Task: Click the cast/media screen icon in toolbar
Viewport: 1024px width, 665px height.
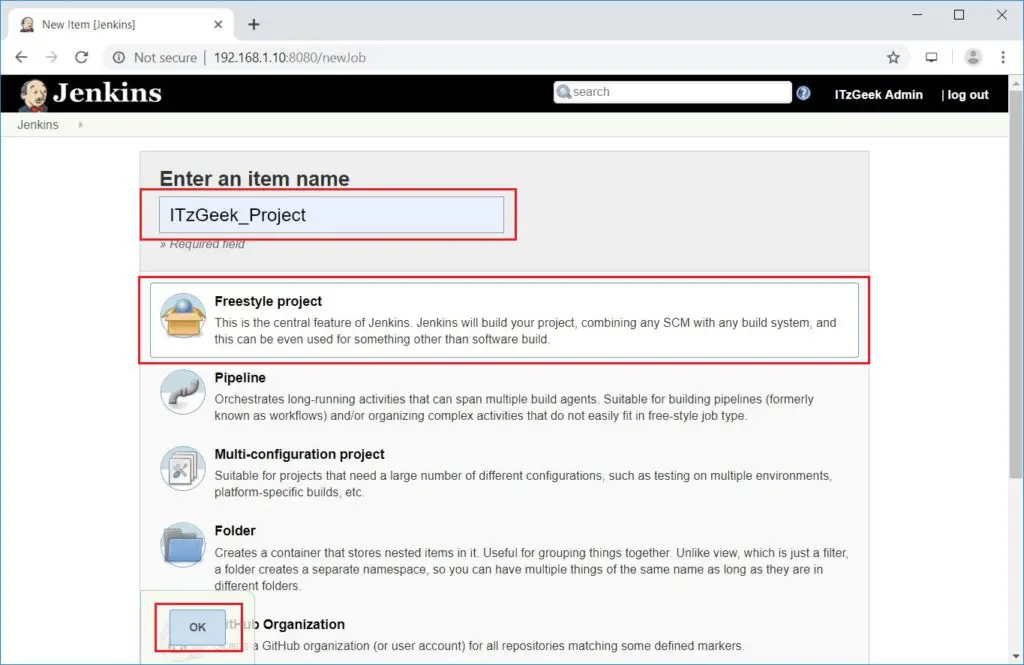Action: 931,57
